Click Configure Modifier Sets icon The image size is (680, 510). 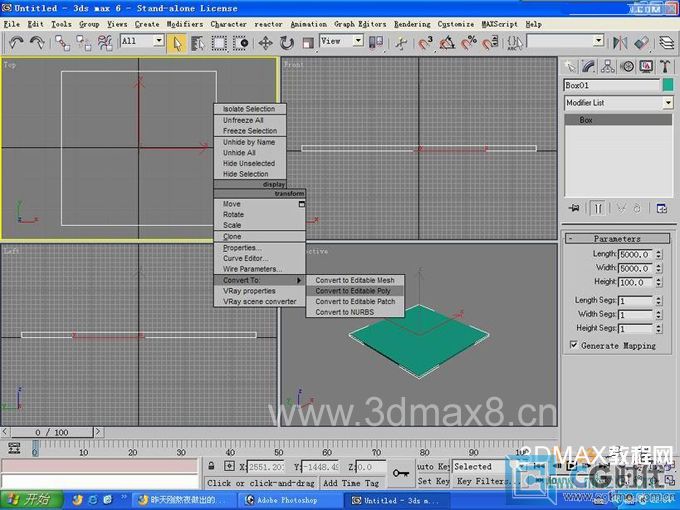tap(662, 209)
